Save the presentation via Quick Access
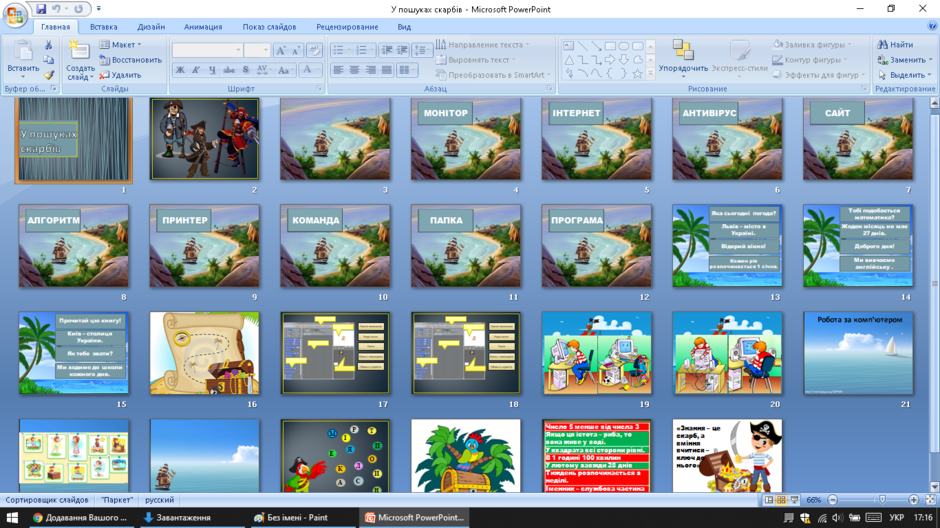Image resolution: width=940 pixels, height=528 pixels. pos(41,9)
